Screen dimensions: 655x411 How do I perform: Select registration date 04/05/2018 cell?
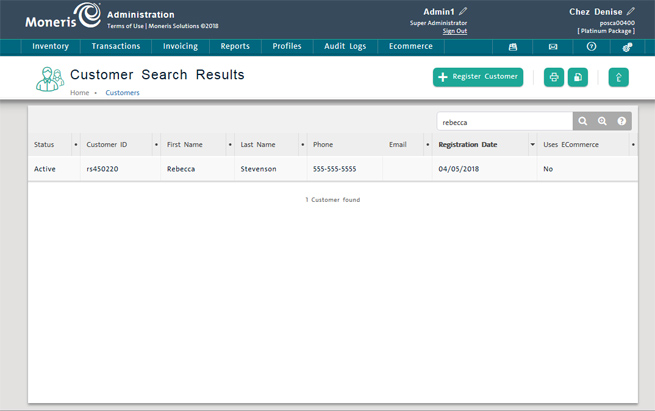click(459, 169)
